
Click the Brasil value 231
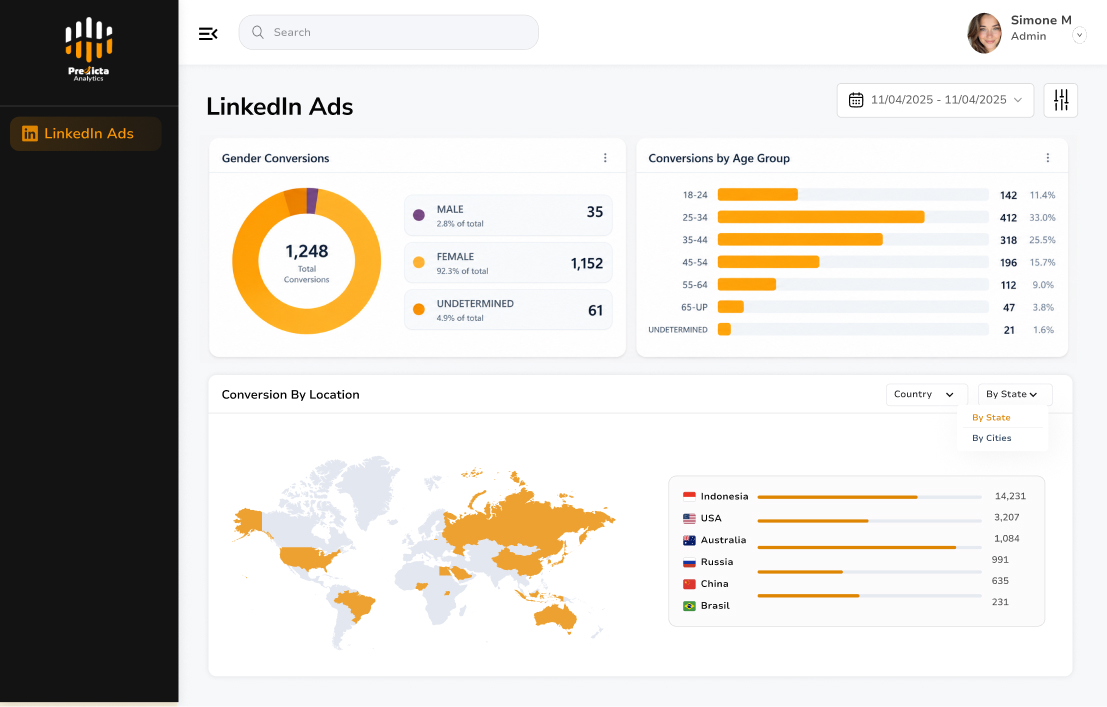click(x=1000, y=602)
